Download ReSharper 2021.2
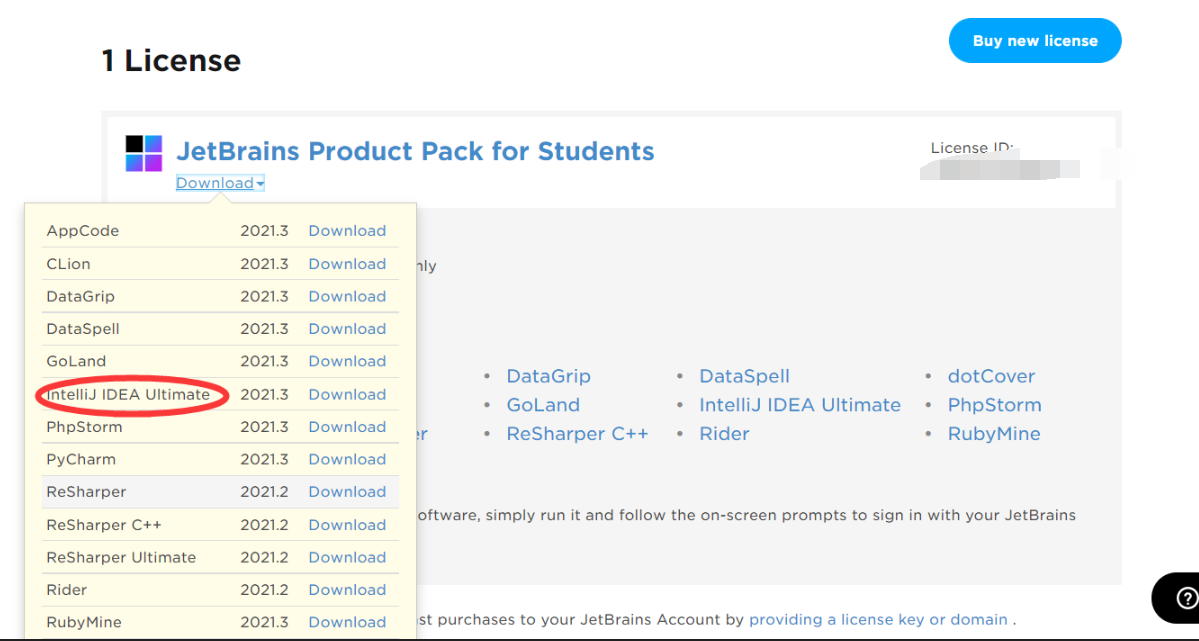 pos(347,492)
